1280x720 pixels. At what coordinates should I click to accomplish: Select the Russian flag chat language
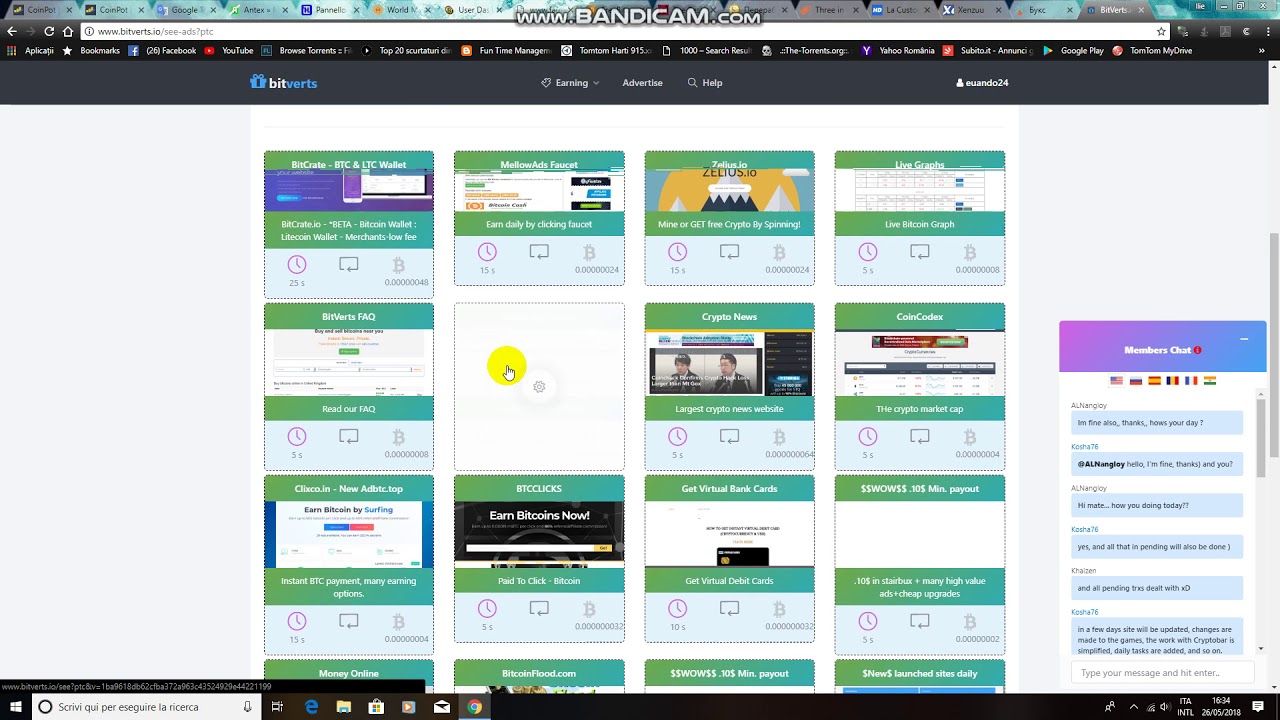pyautogui.click(x=1136, y=381)
